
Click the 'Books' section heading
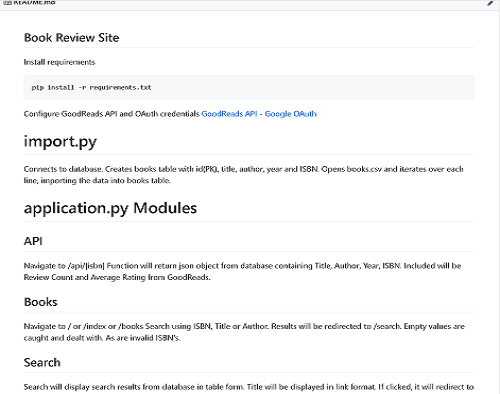click(x=41, y=302)
